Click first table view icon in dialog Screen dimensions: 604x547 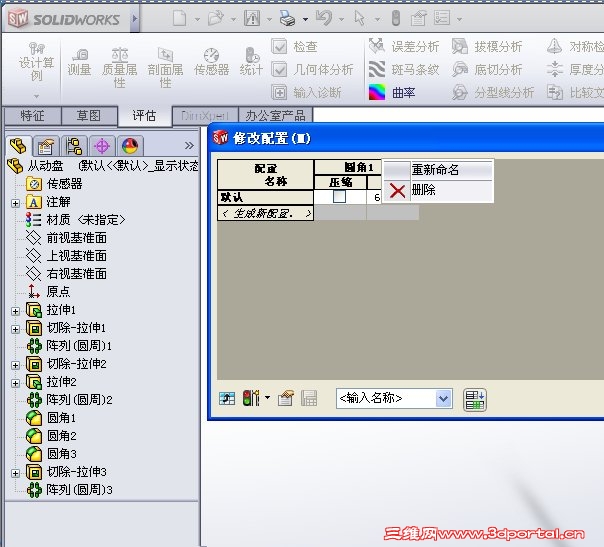(x=227, y=398)
